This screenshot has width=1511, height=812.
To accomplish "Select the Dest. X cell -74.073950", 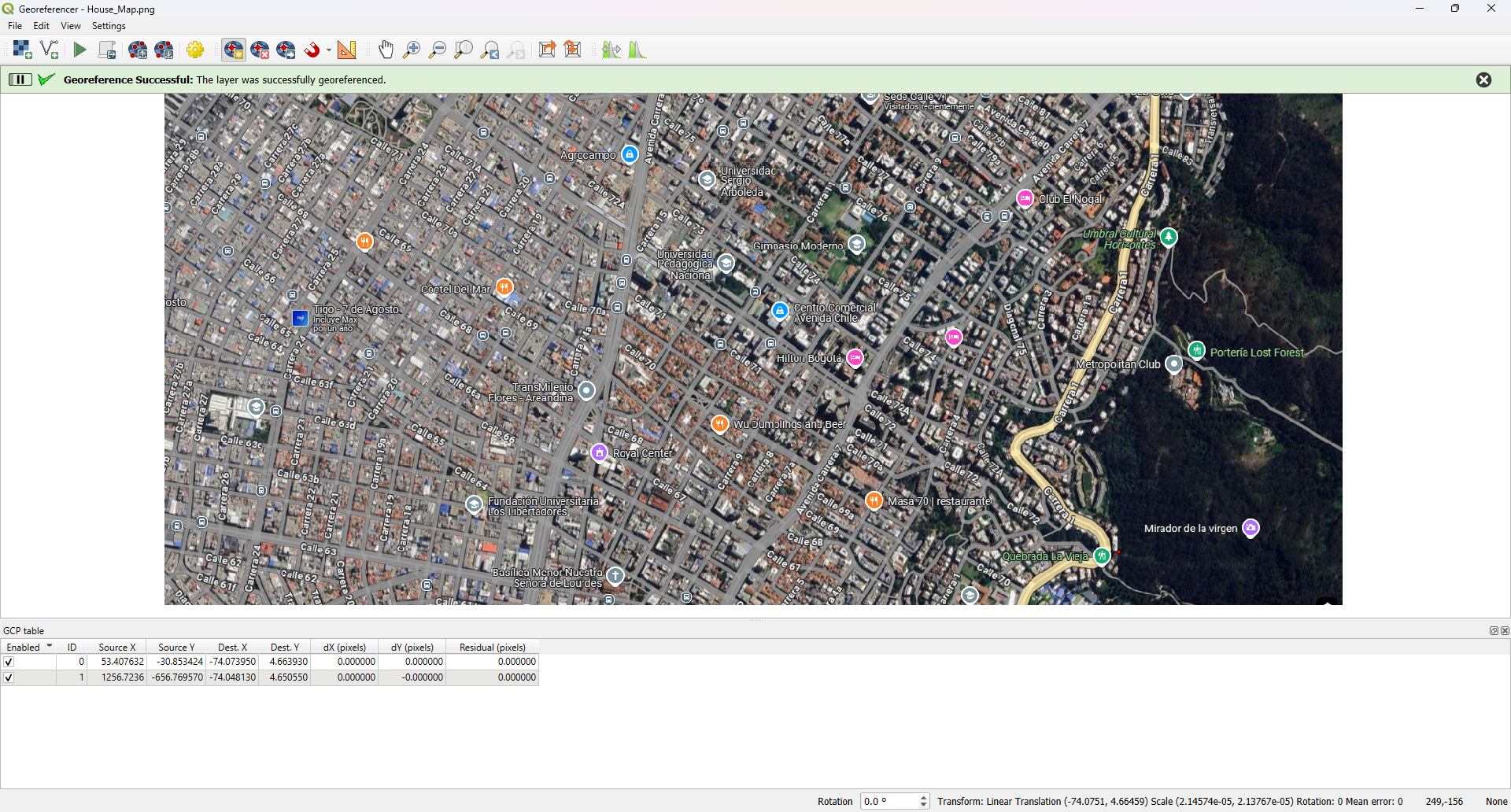I will pos(232,663).
